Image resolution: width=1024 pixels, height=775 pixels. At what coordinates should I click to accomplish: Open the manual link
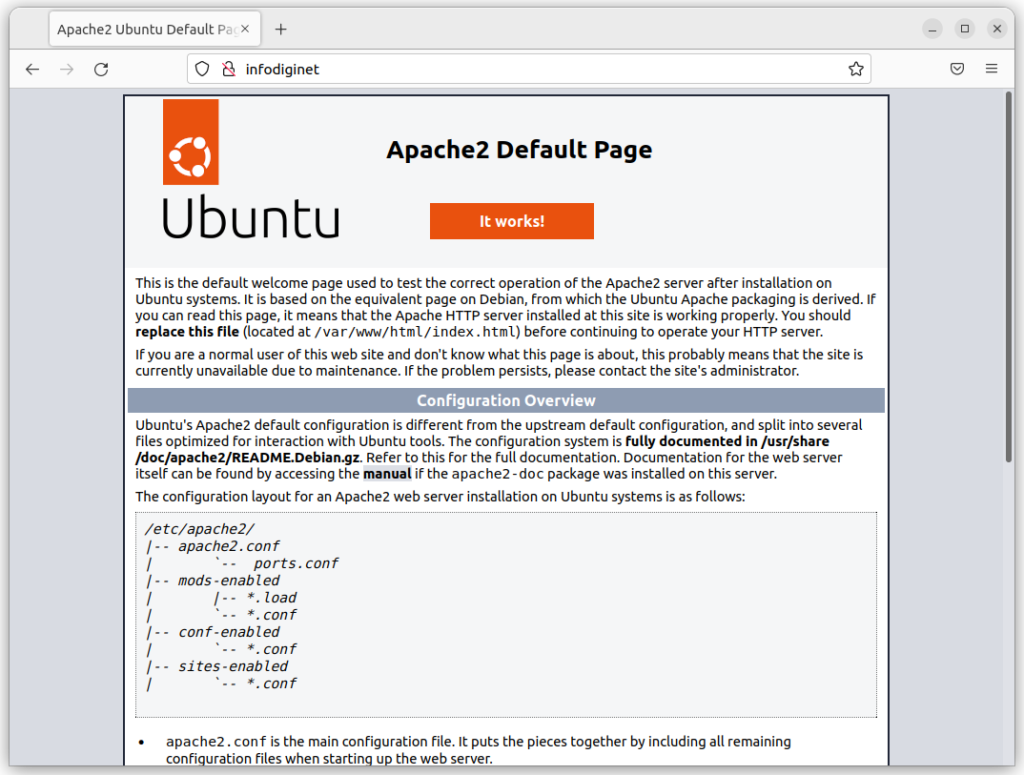(x=387, y=474)
